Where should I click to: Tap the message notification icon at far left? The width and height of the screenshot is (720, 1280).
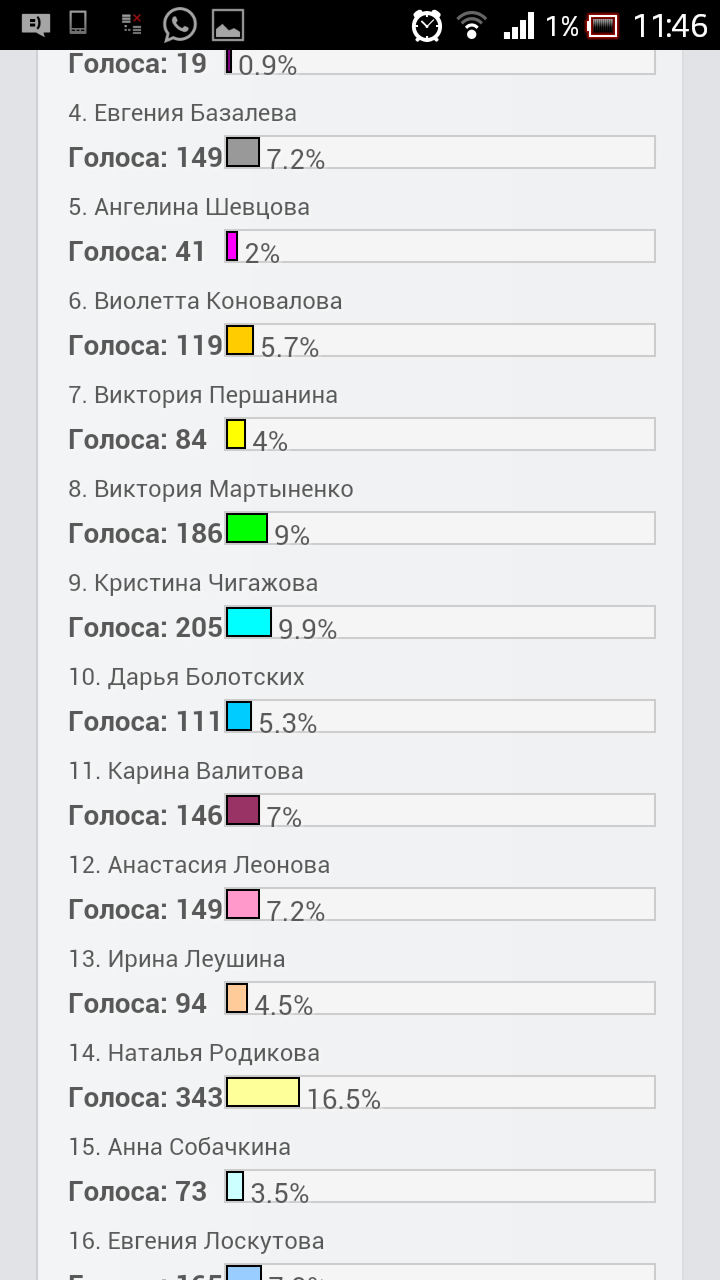click(x=36, y=25)
